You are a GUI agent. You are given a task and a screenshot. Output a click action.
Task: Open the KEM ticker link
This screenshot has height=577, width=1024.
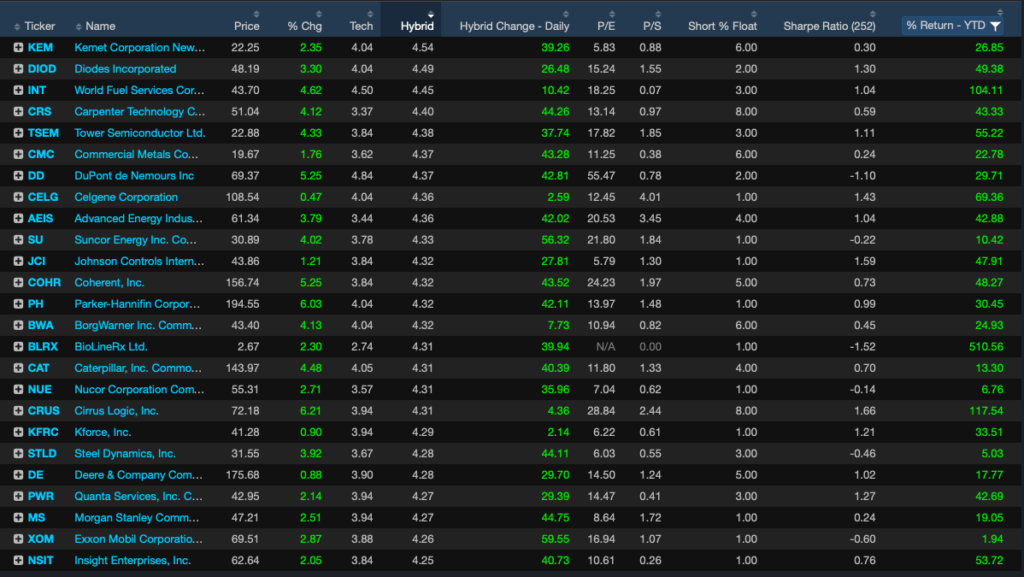click(x=40, y=48)
